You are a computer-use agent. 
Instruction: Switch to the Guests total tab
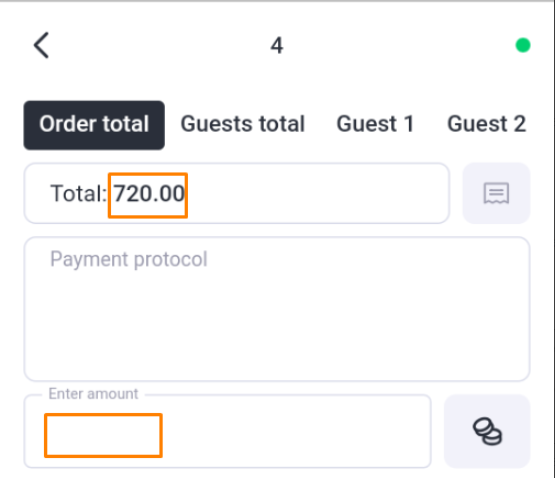point(243,124)
